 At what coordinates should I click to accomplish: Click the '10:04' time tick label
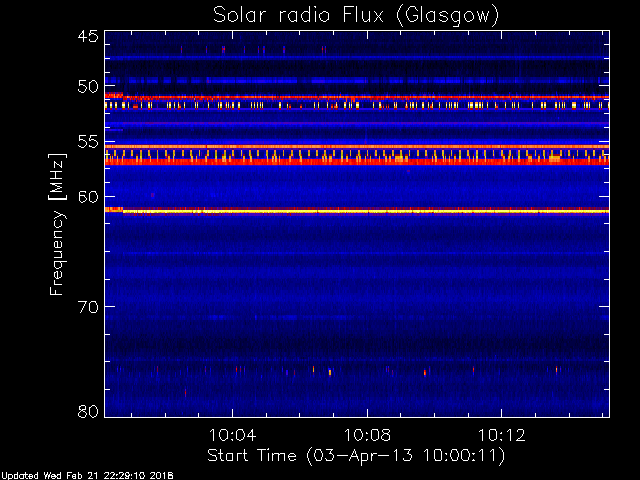pyautogui.click(x=232, y=435)
